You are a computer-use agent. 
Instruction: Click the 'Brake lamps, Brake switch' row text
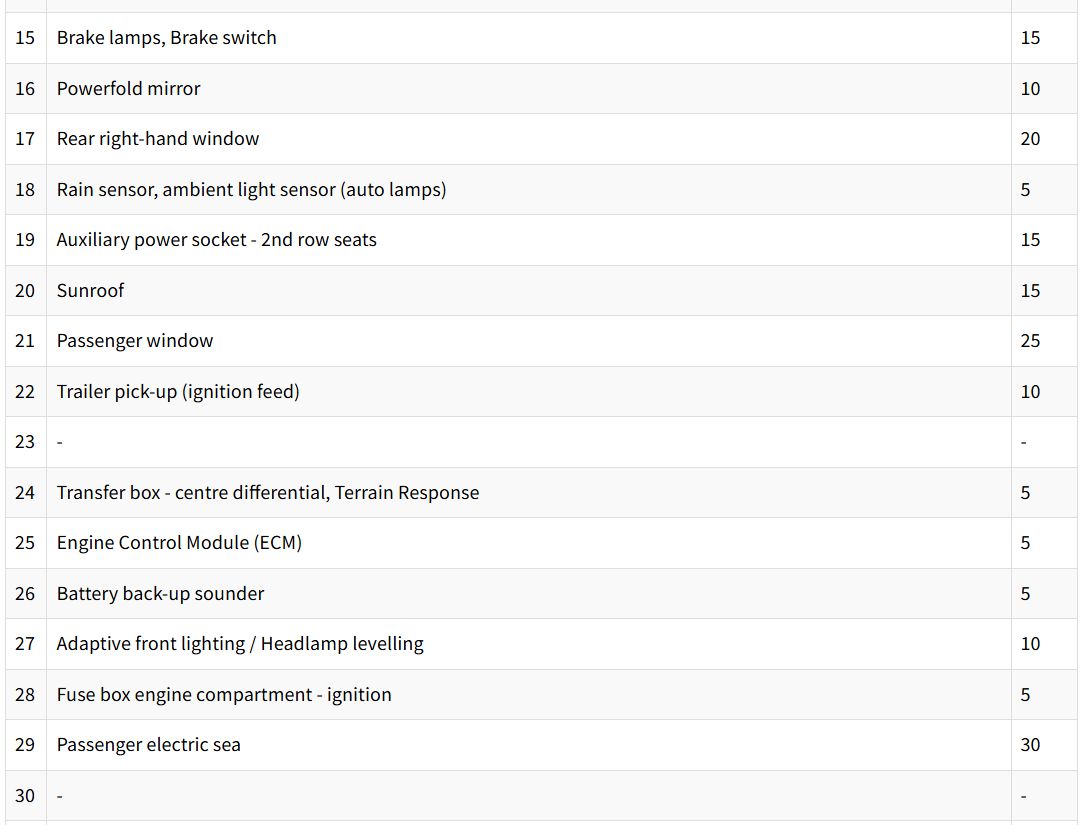pos(166,38)
